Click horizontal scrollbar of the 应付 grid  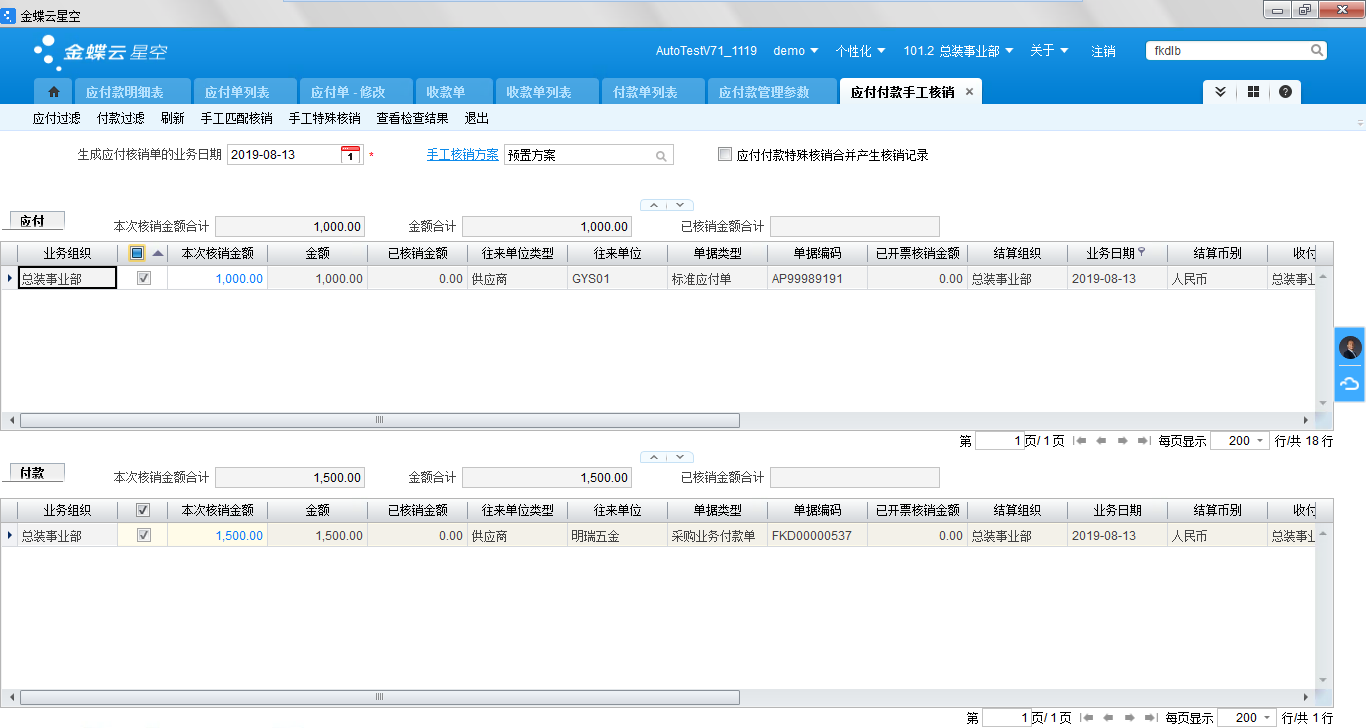point(380,420)
